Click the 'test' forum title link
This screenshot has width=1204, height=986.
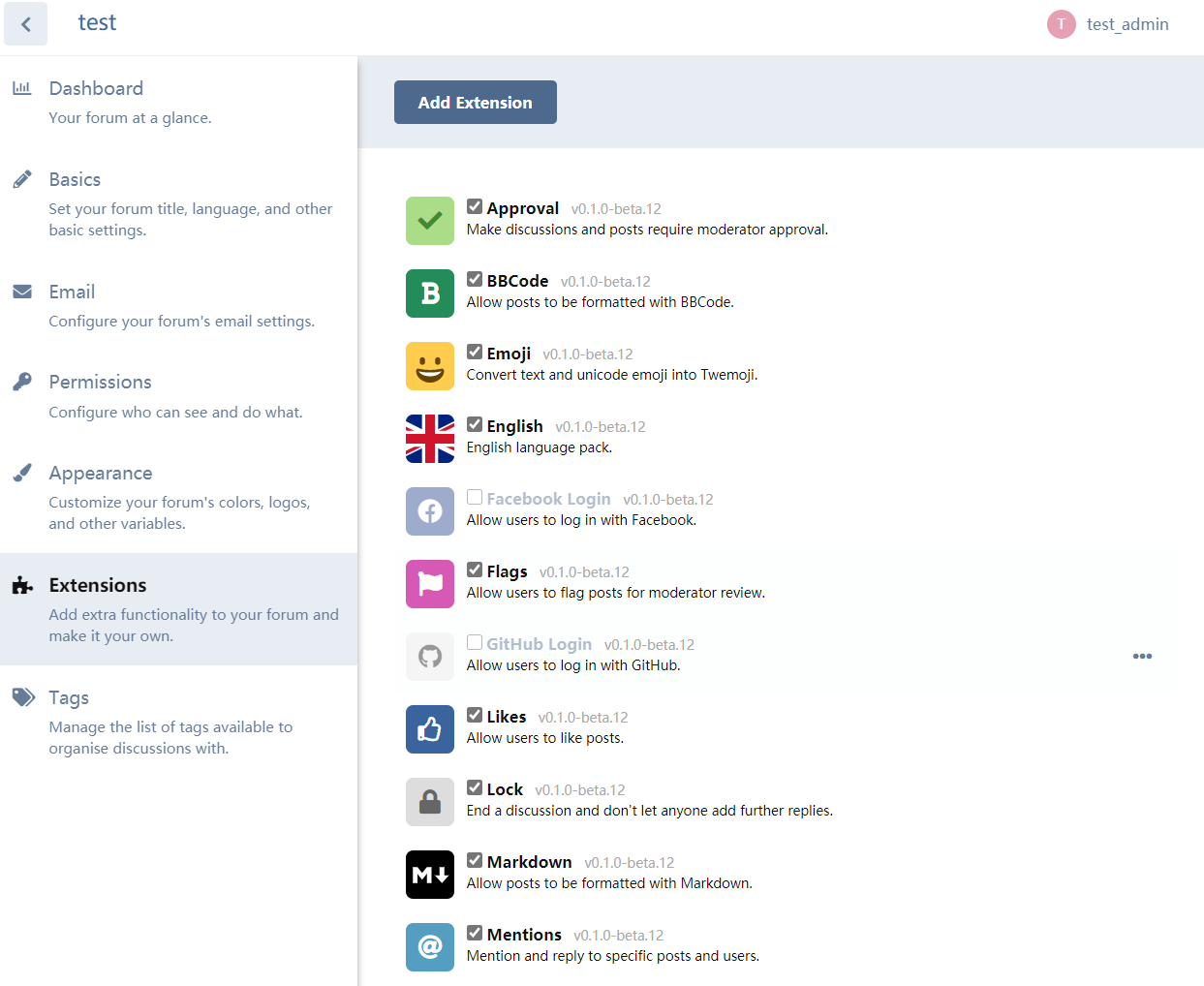[97, 23]
